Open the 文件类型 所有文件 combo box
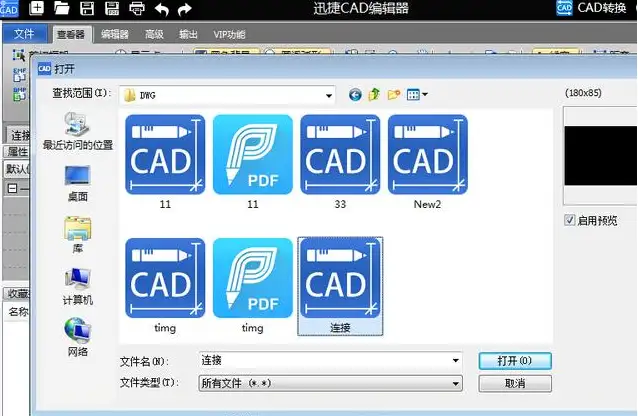This screenshot has height=416, width=638. (330, 383)
